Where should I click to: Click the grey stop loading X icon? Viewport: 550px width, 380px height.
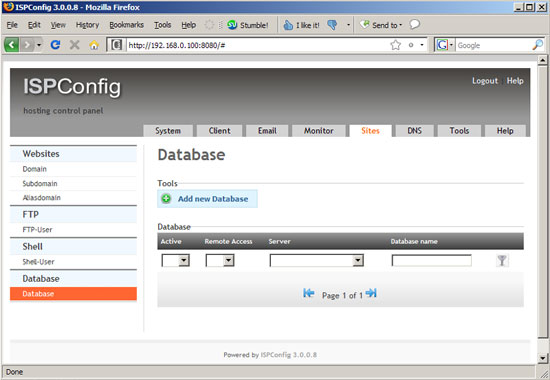click(x=74, y=45)
